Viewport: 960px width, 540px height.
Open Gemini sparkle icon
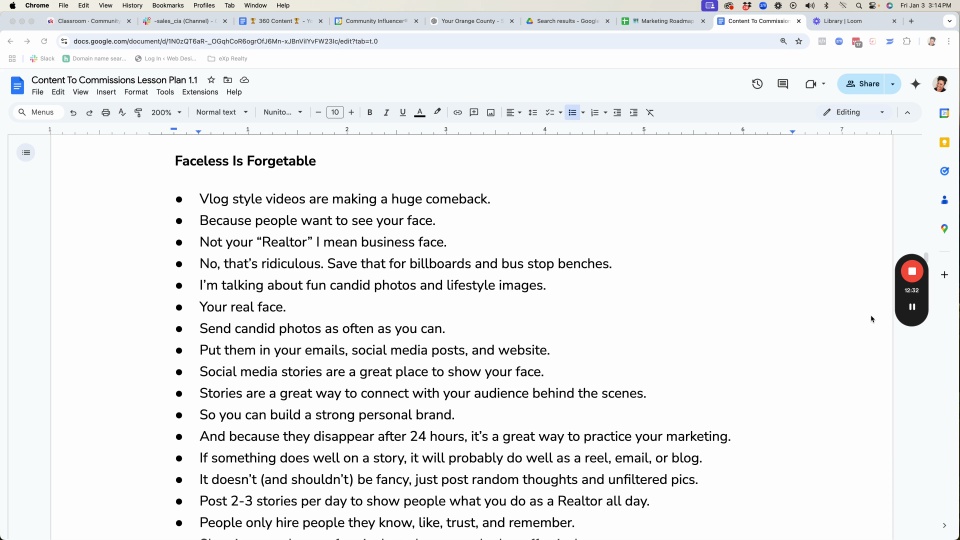(915, 84)
